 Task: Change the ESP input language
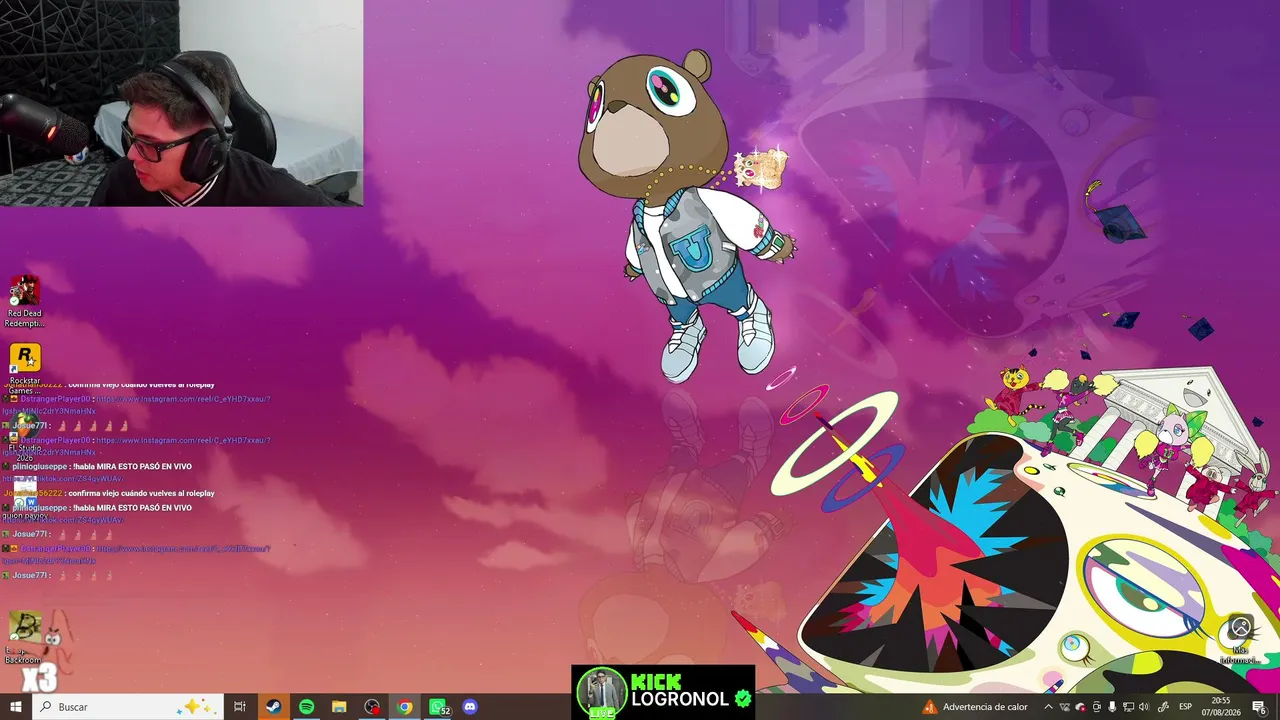coord(1185,707)
